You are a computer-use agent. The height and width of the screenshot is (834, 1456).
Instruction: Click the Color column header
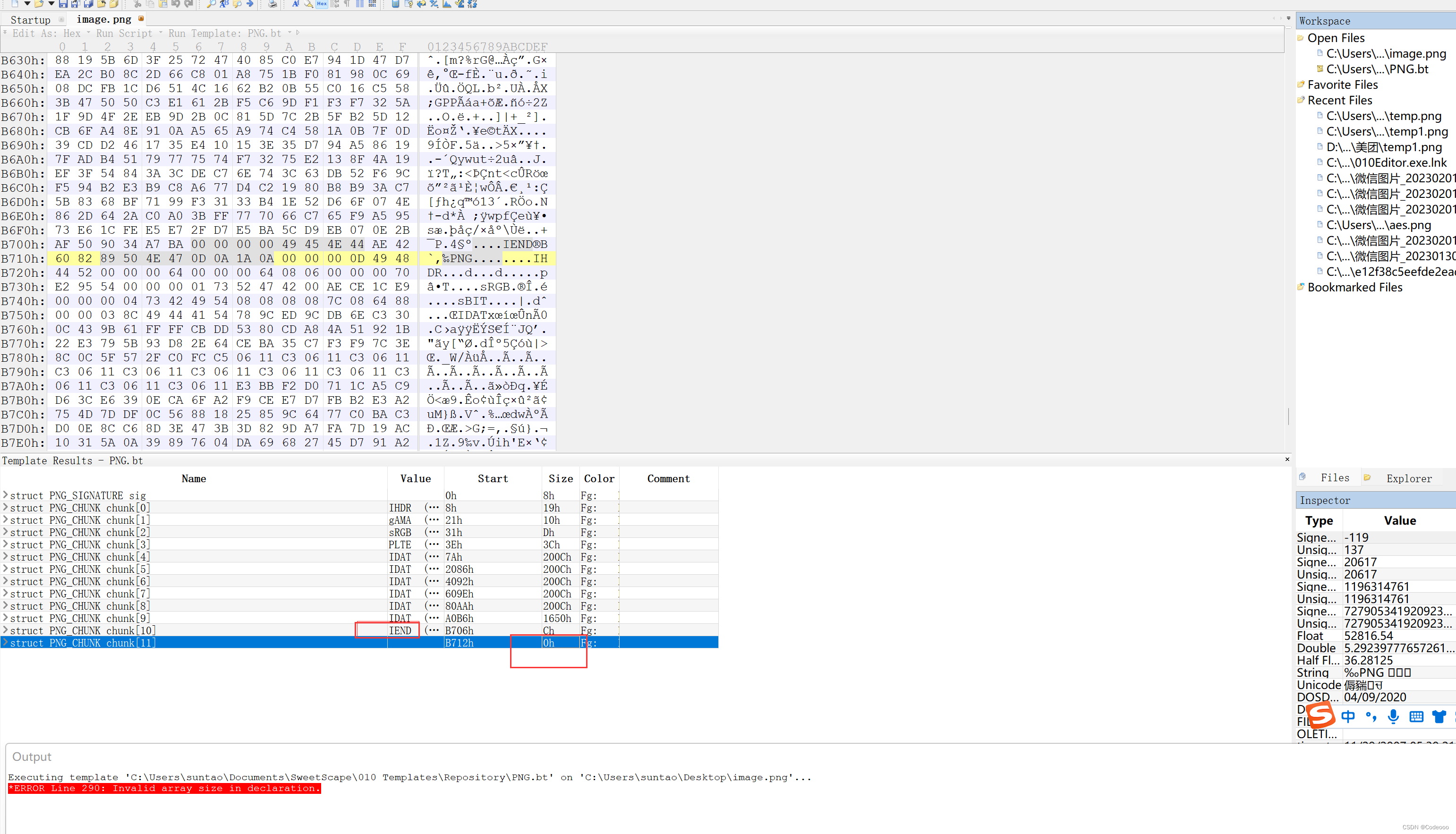(599, 479)
